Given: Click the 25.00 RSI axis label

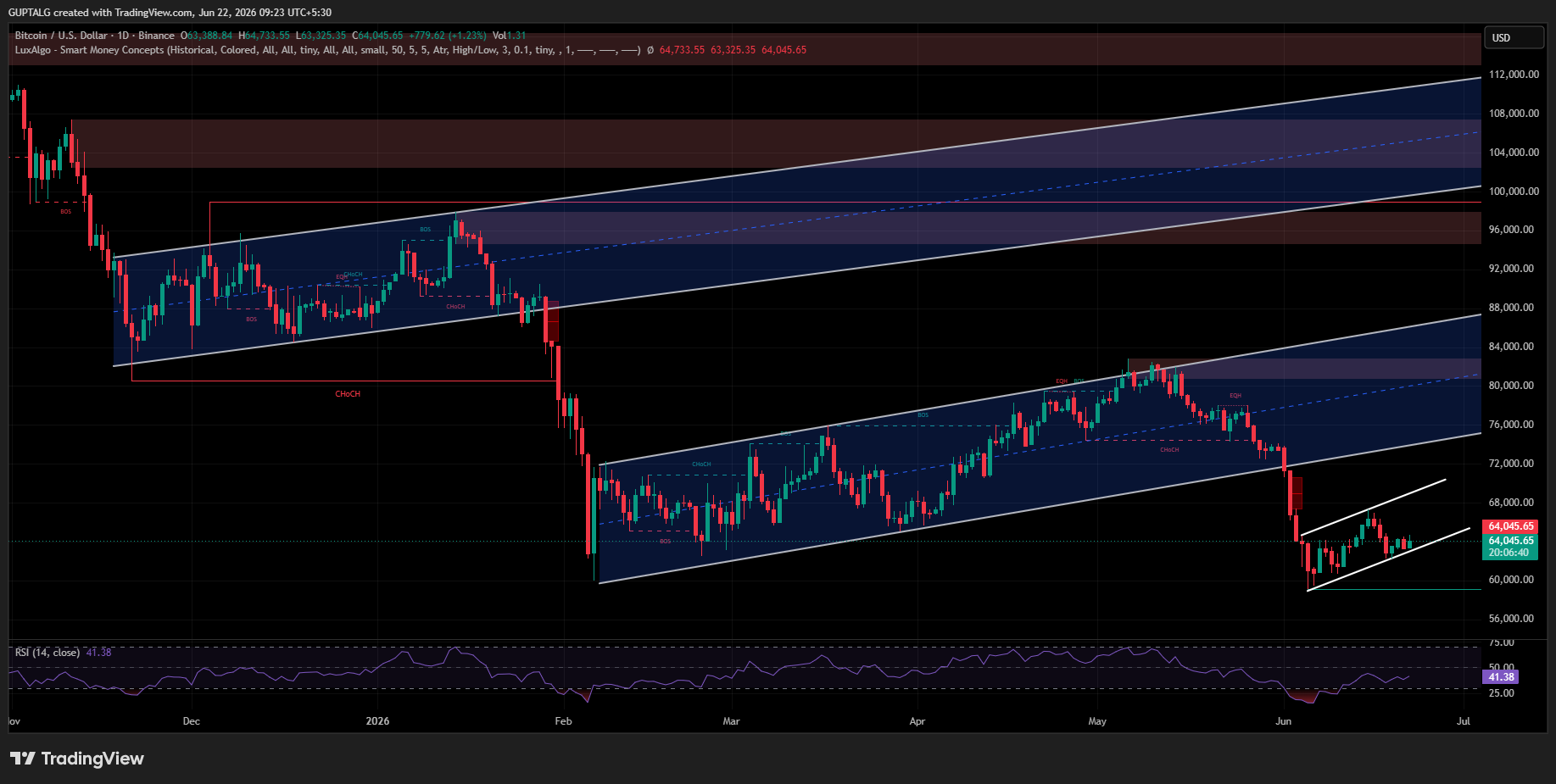Looking at the screenshot, I should 1501,693.
